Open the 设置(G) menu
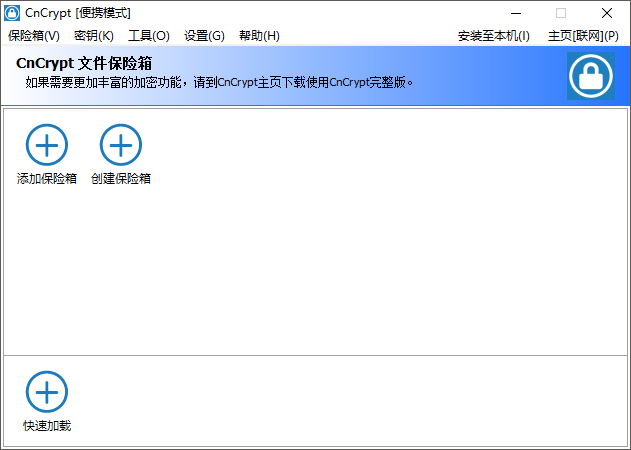This screenshot has height=450, width=631. [x=204, y=36]
